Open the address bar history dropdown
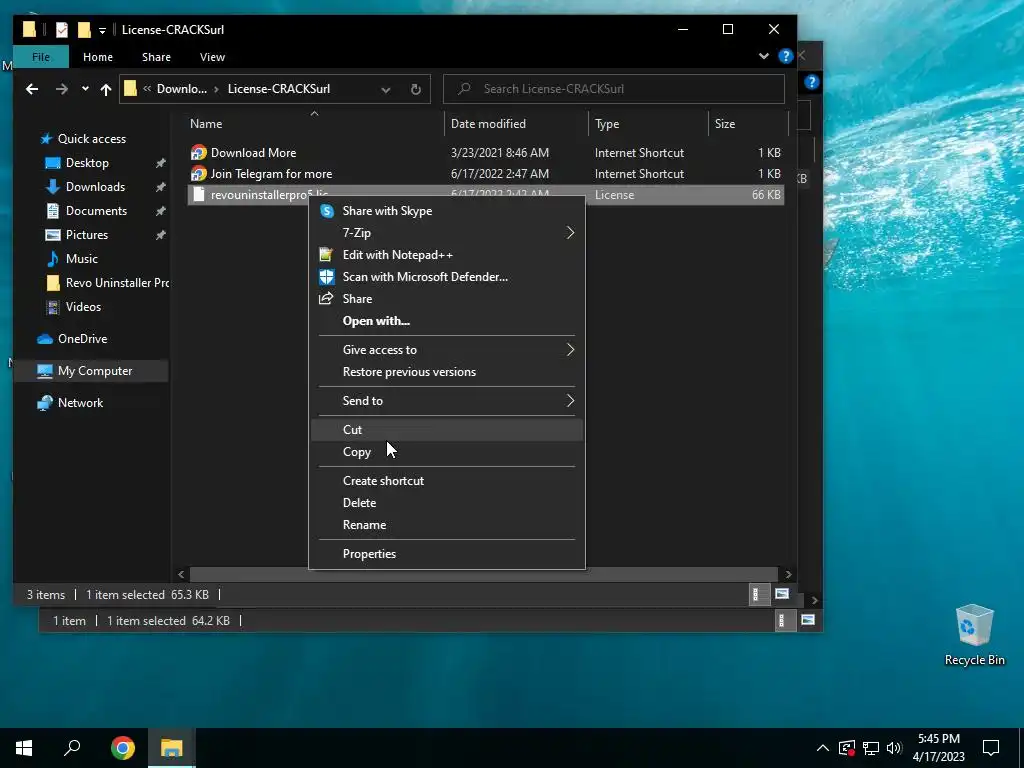 click(x=386, y=89)
